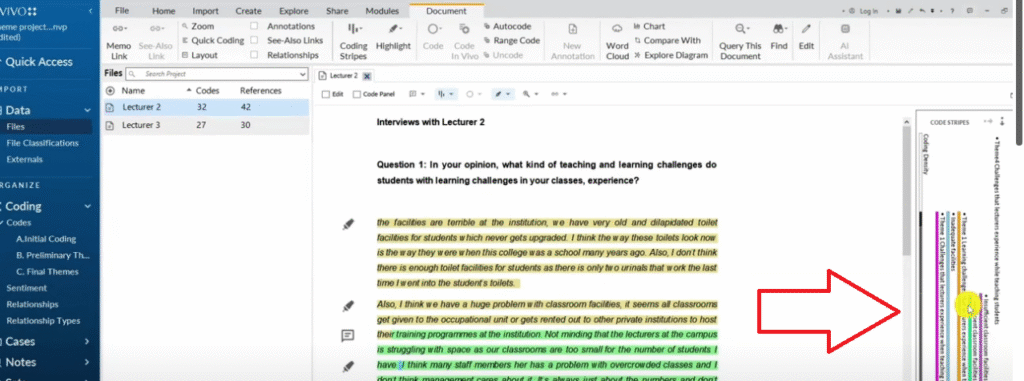Click Quick Coding in the ribbon
The image size is (1024, 381).
212,41
